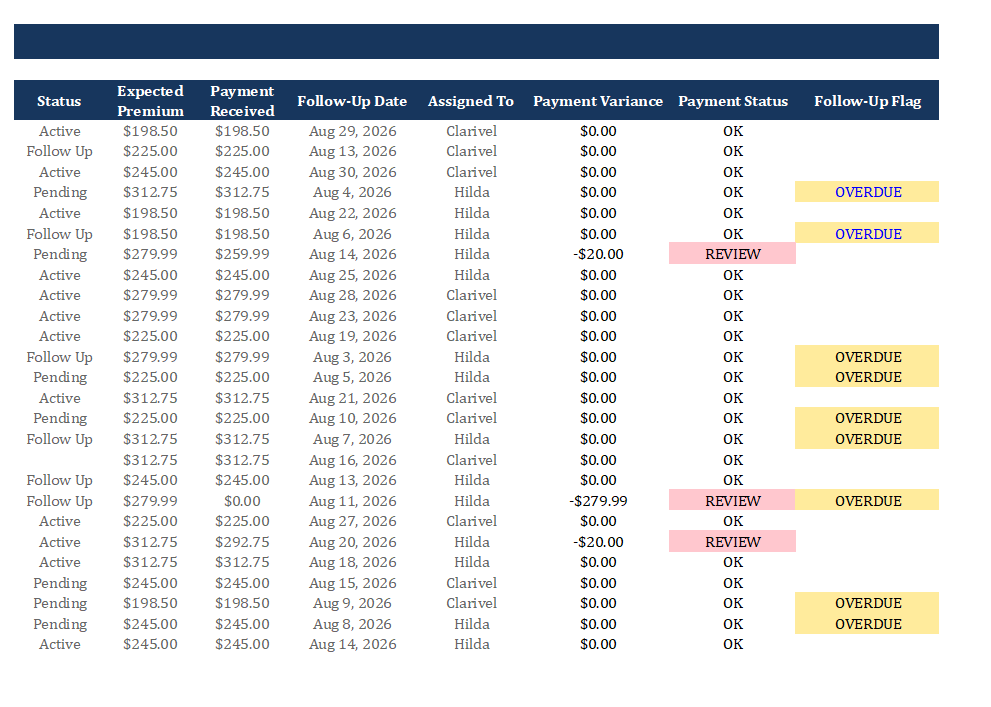Select the Assigned To column header
991x707 pixels.
[x=471, y=100]
